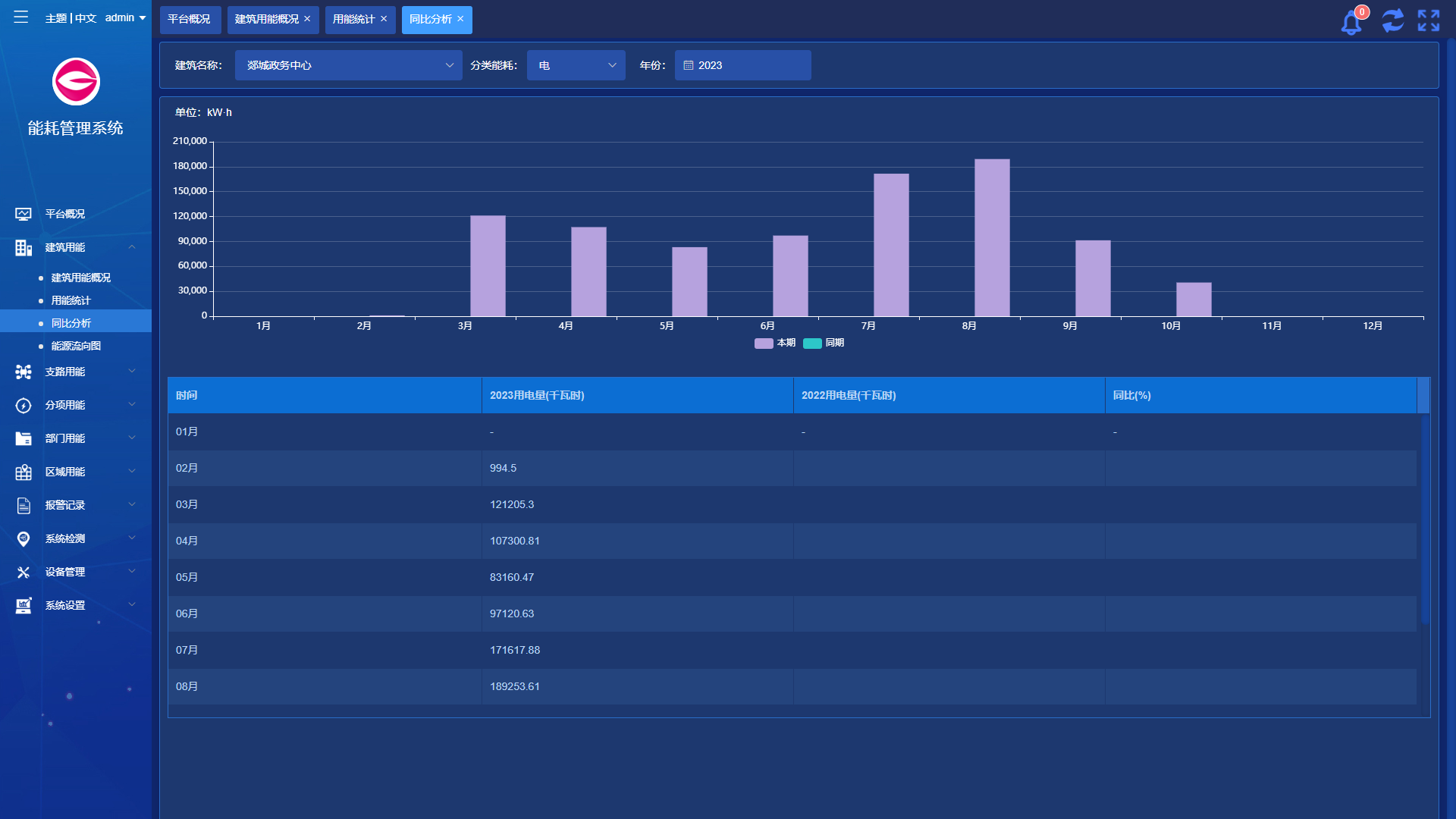This screenshot has height=819, width=1456.
Task: Click the 分项用能 lightning icon
Action: pos(24,405)
